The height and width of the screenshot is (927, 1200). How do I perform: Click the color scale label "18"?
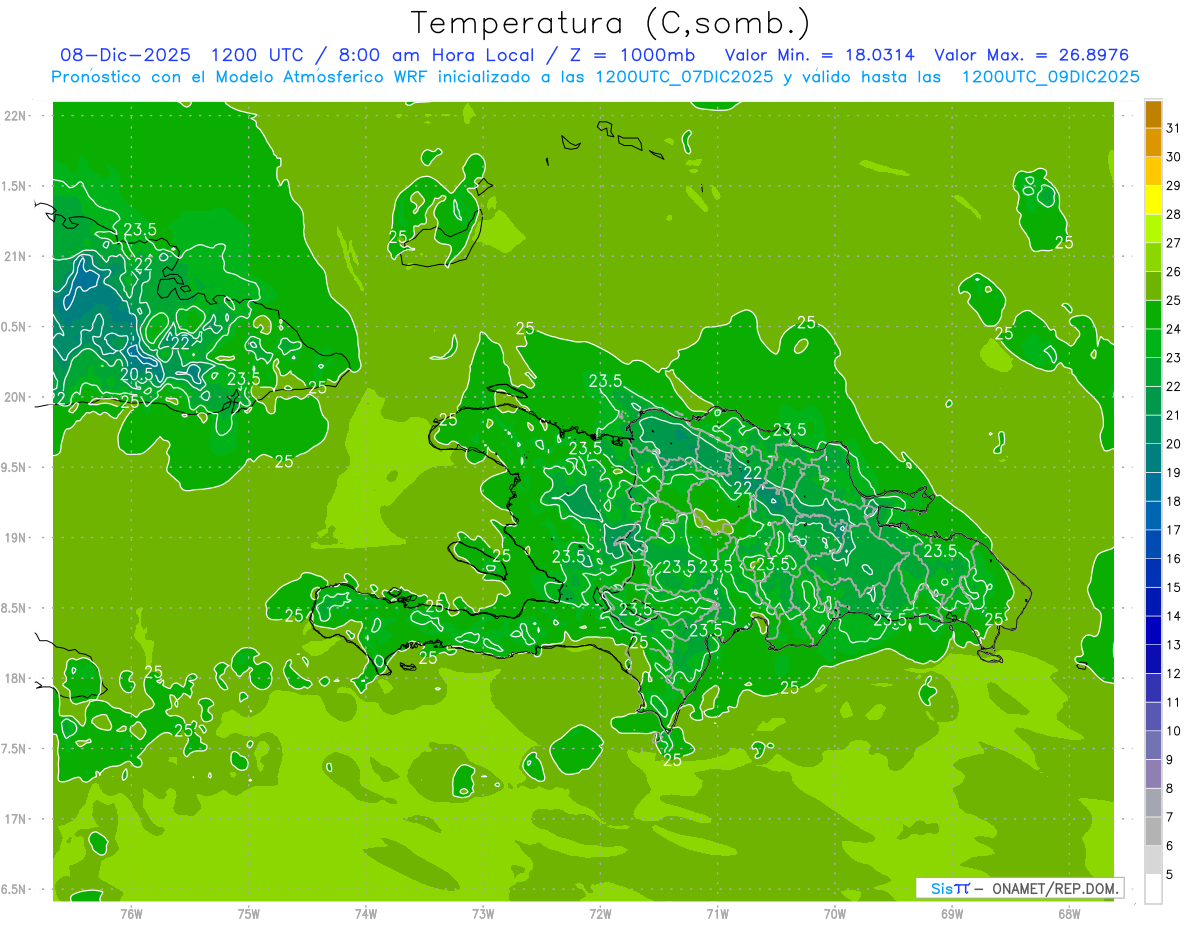tap(1173, 501)
